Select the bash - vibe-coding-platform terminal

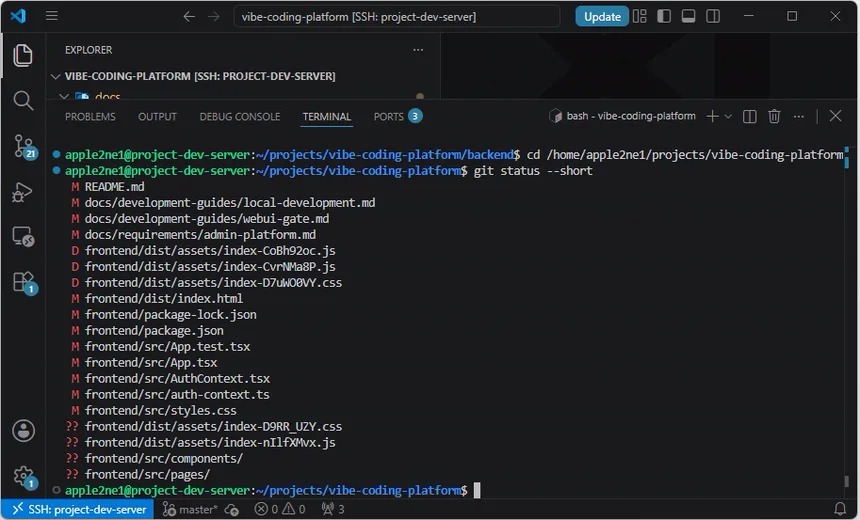[622, 116]
